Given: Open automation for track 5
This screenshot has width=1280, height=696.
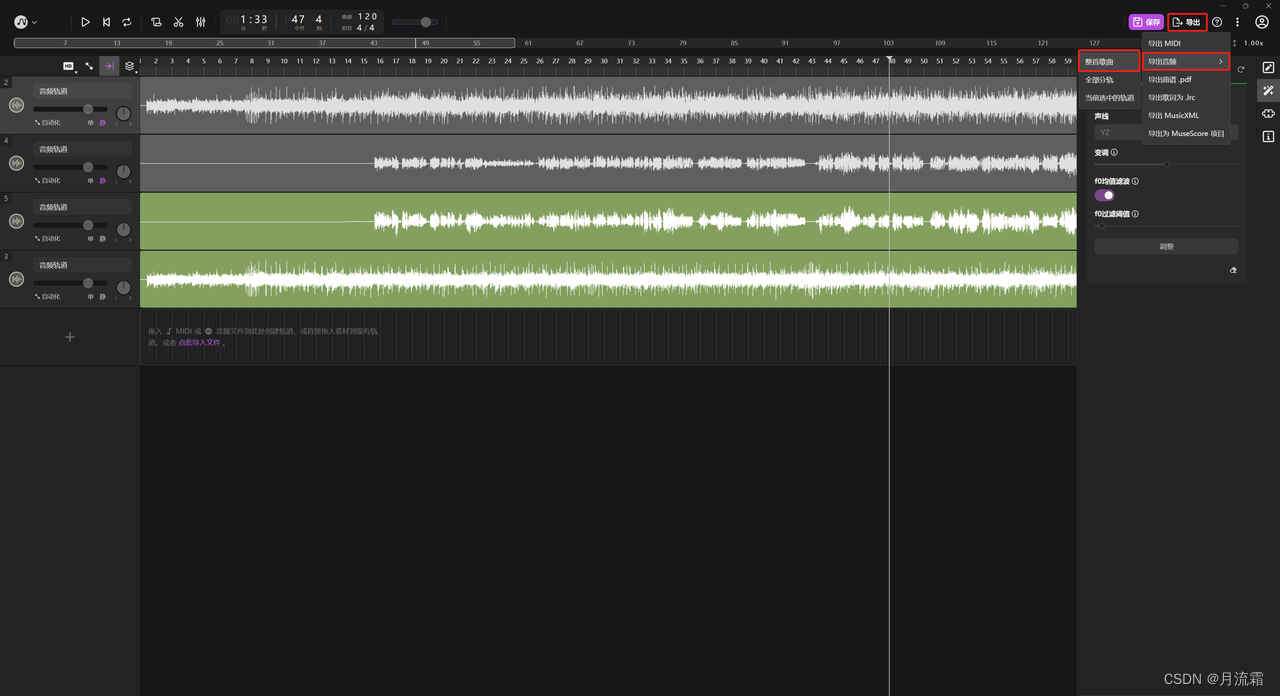Looking at the screenshot, I should (x=47, y=239).
